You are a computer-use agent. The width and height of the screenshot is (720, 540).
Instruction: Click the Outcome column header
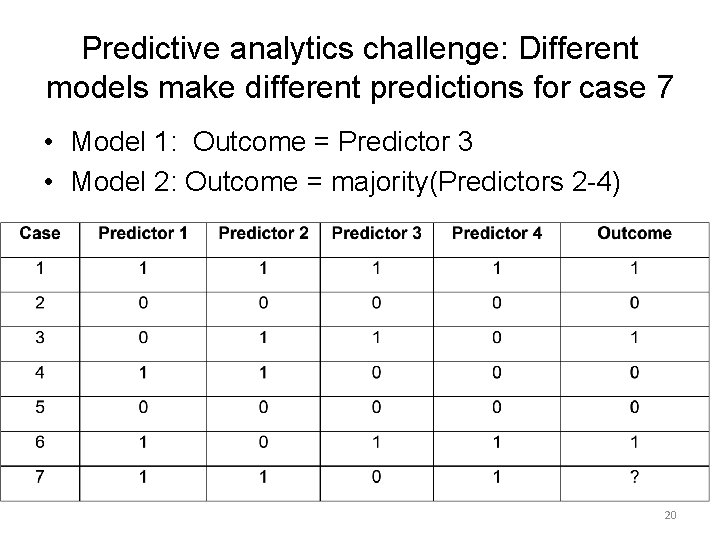[634, 234]
